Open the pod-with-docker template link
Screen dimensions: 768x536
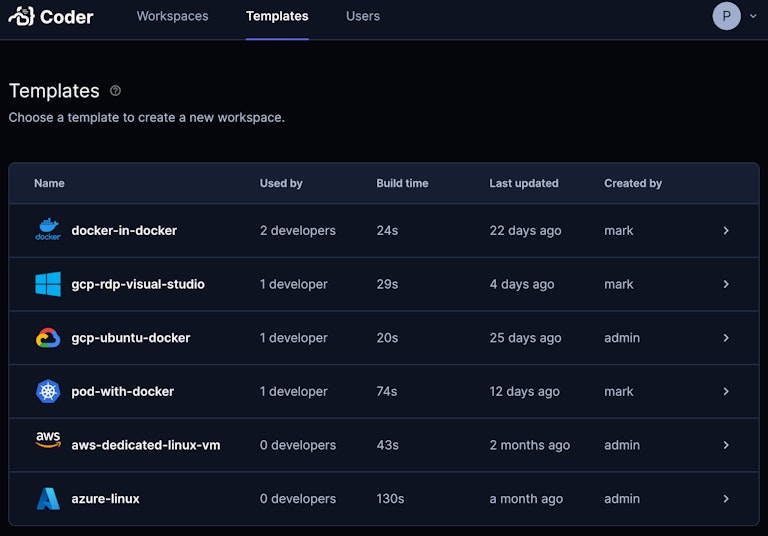122,391
